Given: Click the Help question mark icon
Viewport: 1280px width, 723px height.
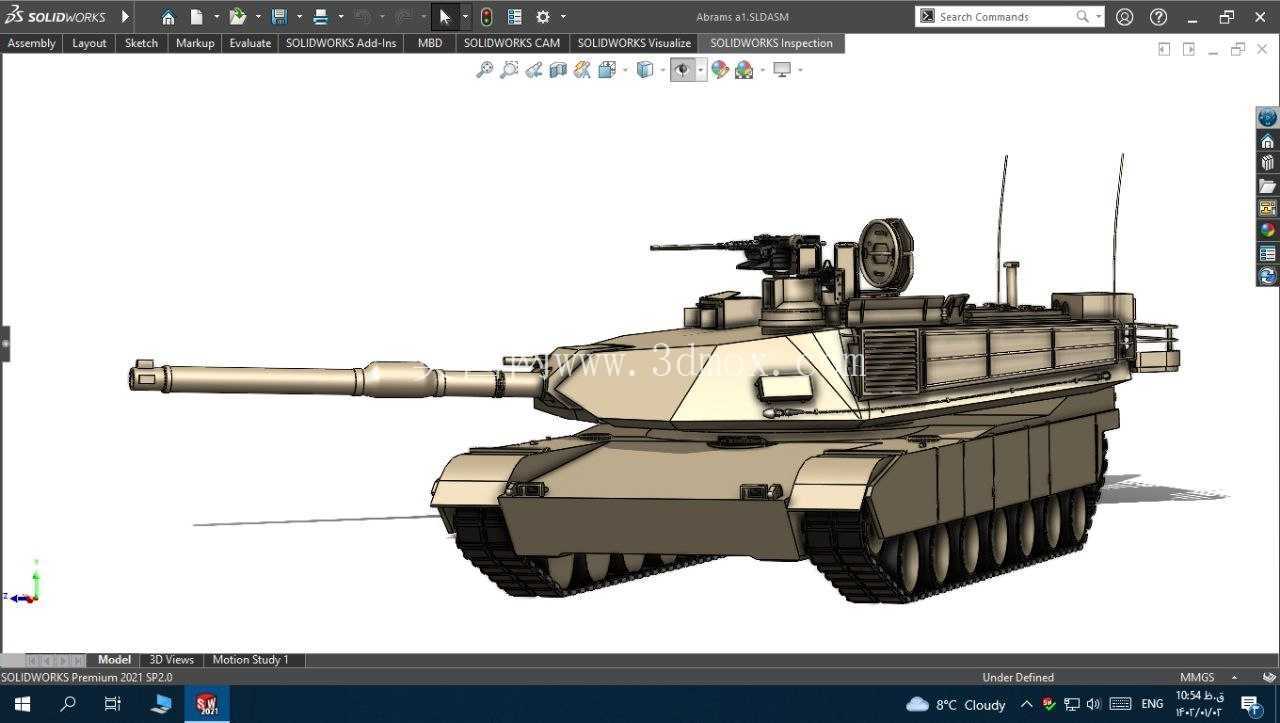Looking at the screenshot, I should tap(1158, 17).
